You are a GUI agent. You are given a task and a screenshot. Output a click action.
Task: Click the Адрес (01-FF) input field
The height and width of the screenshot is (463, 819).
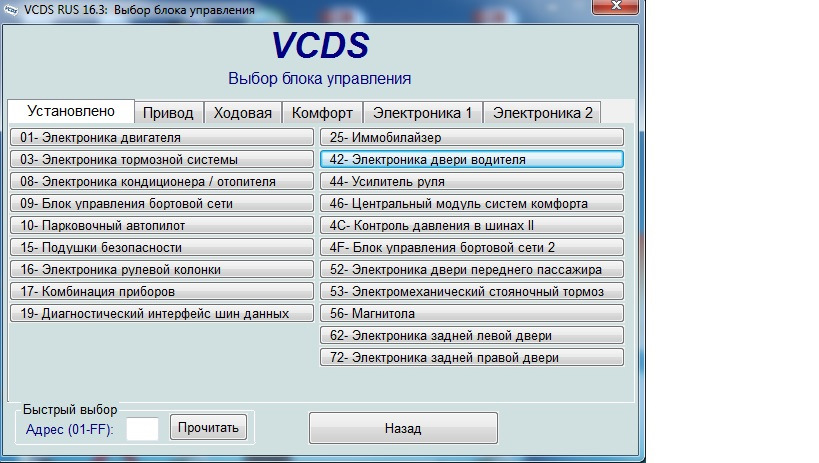pos(142,429)
